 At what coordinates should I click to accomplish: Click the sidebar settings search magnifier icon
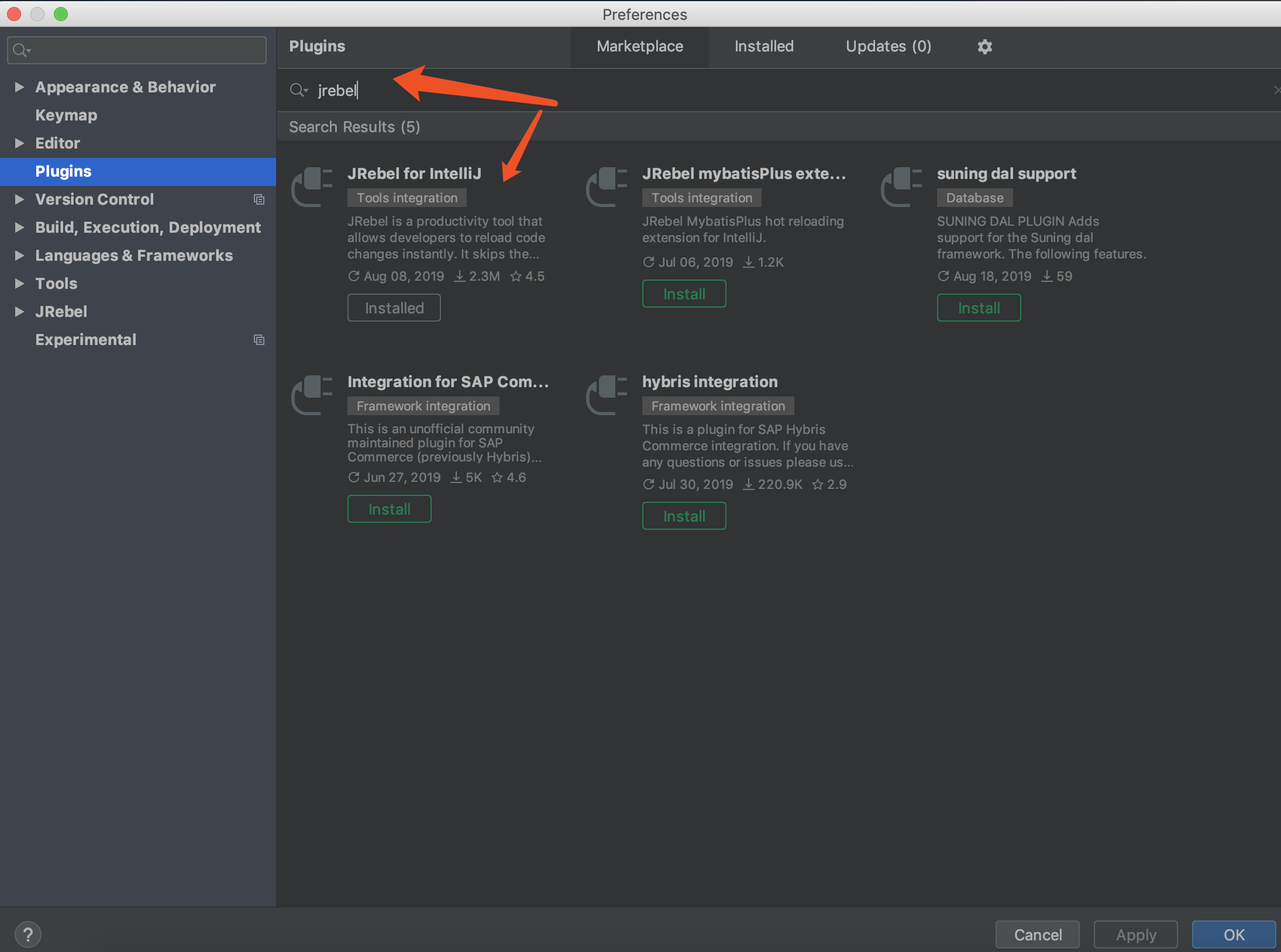pyautogui.click(x=22, y=50)
